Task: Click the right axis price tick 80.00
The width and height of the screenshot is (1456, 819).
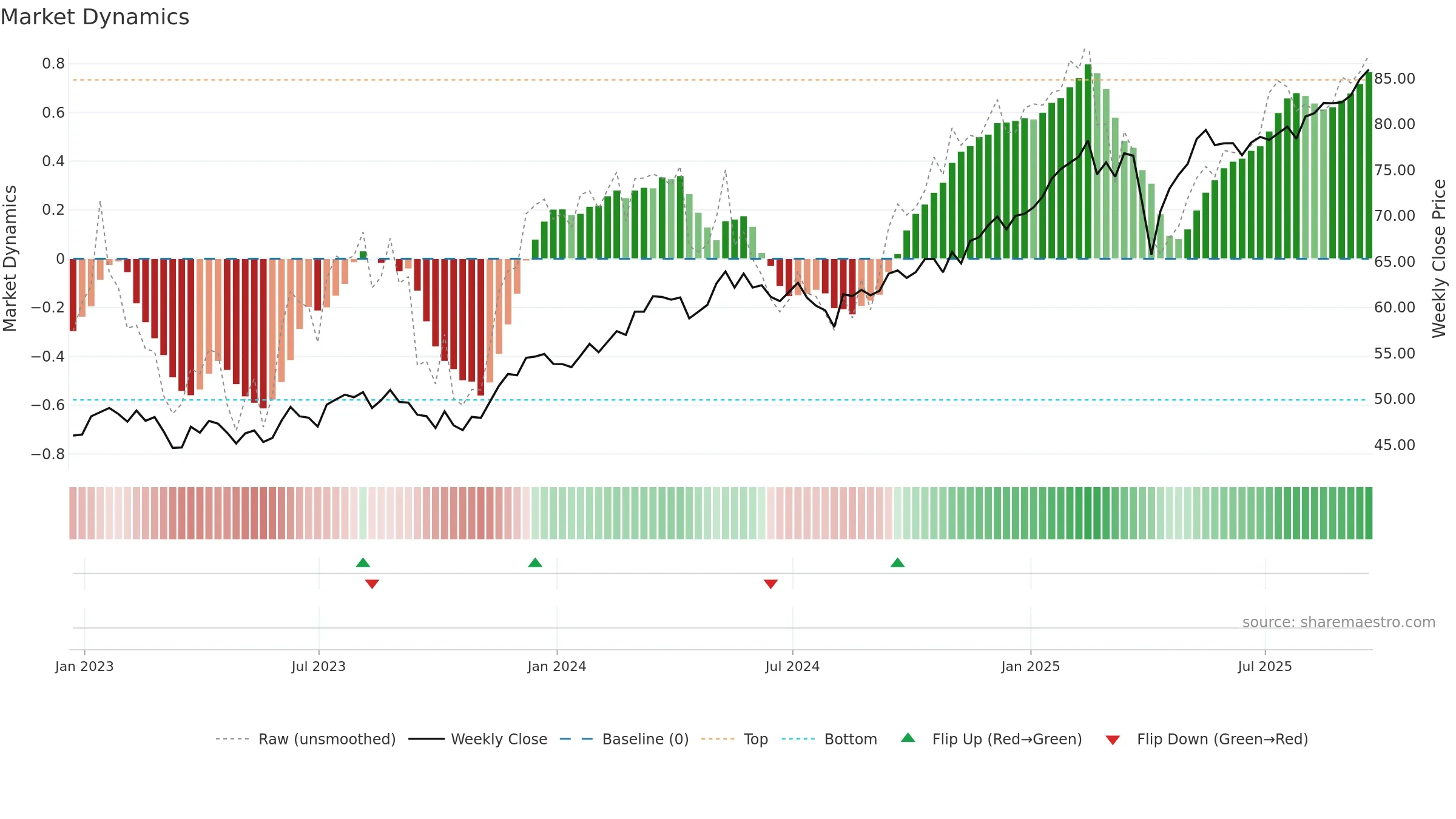Action: [1395, 124]
